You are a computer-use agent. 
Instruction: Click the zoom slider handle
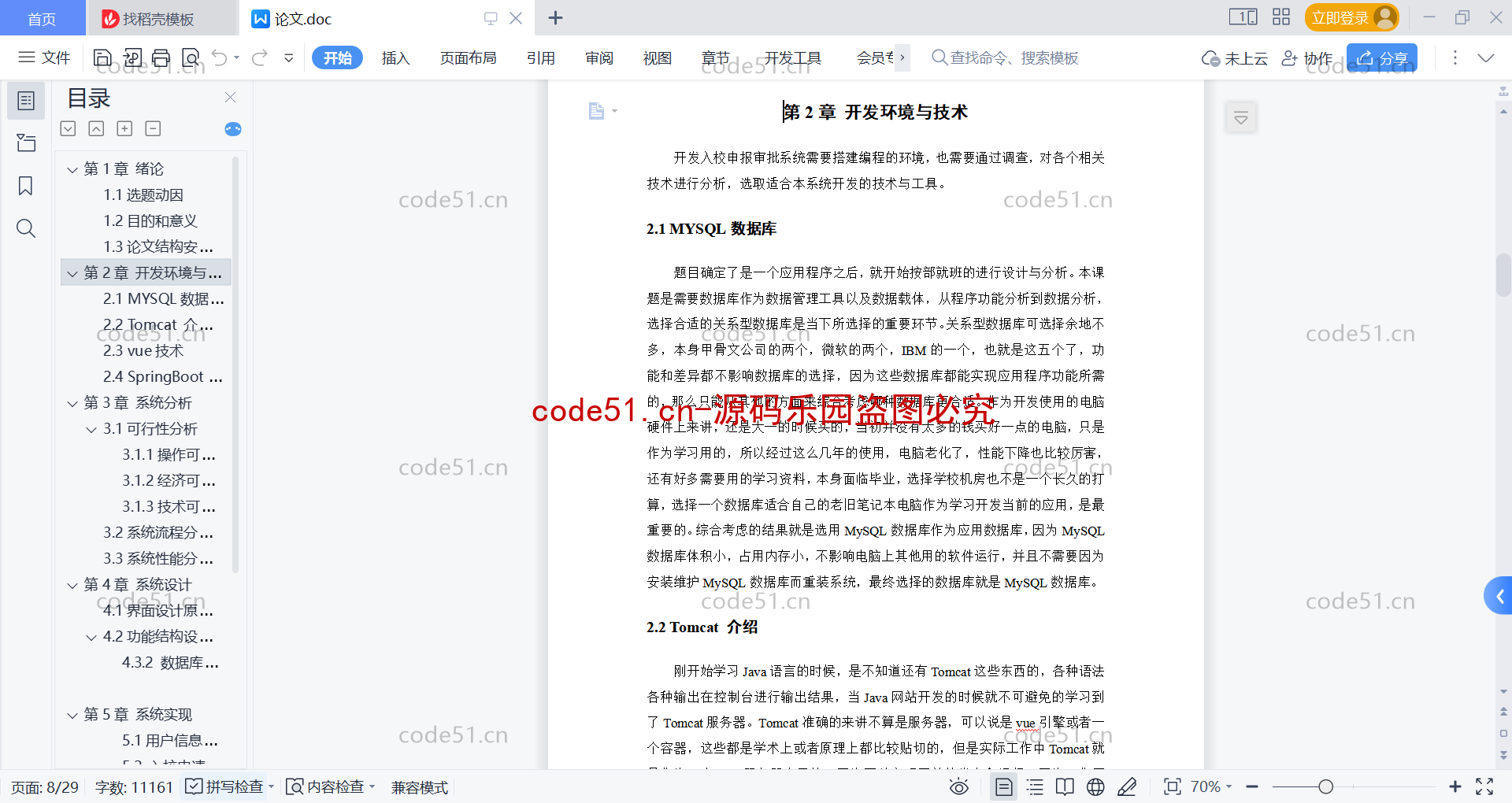(x=1326, y=786)
